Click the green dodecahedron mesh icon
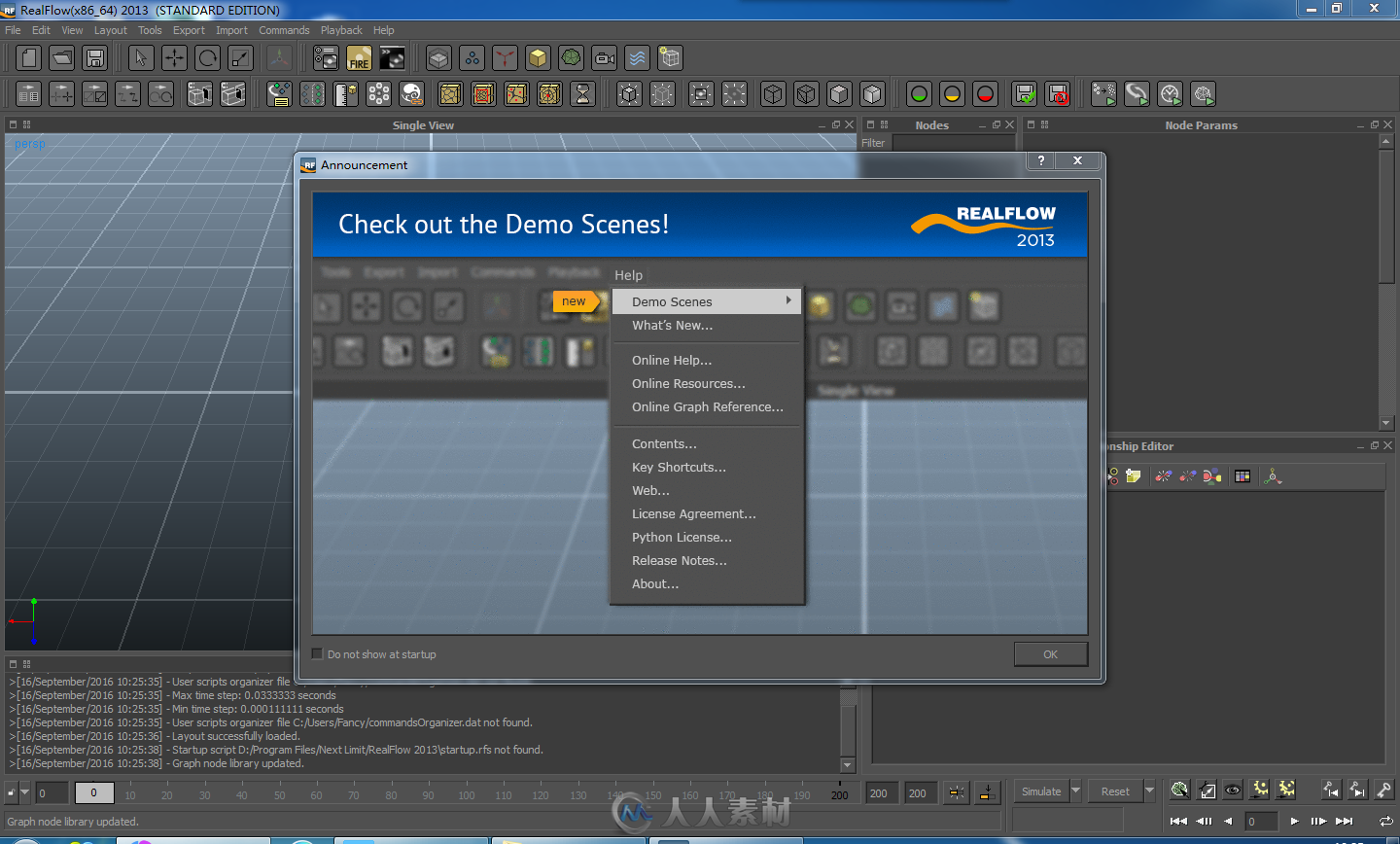This screenshot has height=844, width=1400. point(571,58)
